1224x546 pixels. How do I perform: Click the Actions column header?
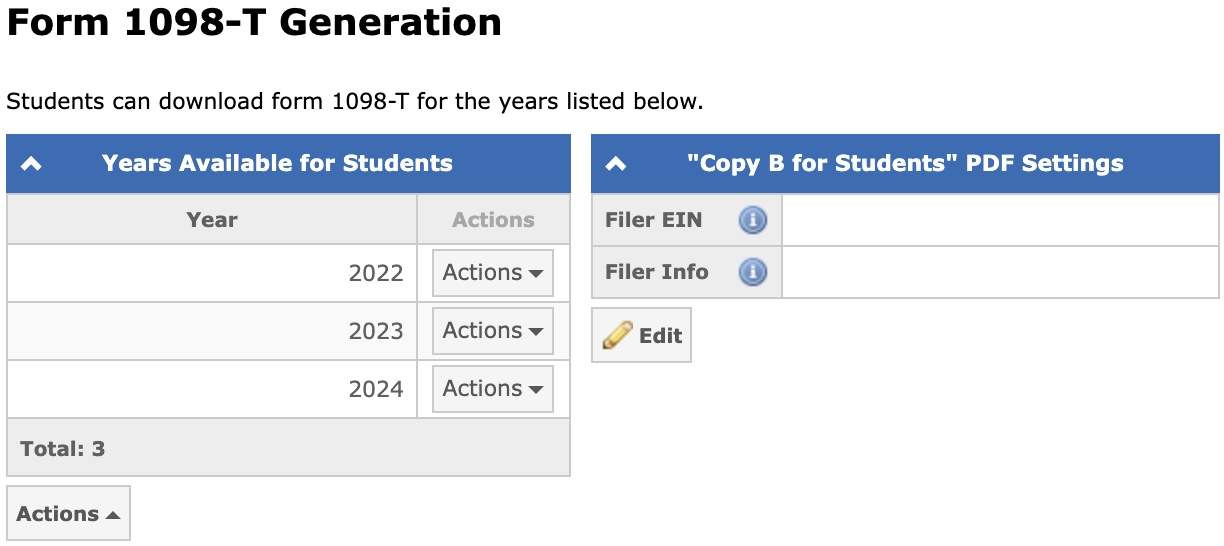[493, 220]
